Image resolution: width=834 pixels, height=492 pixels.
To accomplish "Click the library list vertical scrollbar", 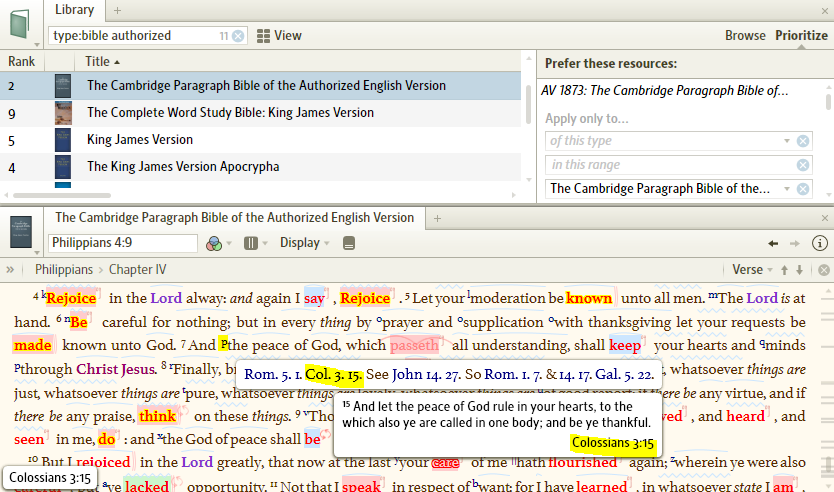I will click(x=528, y=104).
